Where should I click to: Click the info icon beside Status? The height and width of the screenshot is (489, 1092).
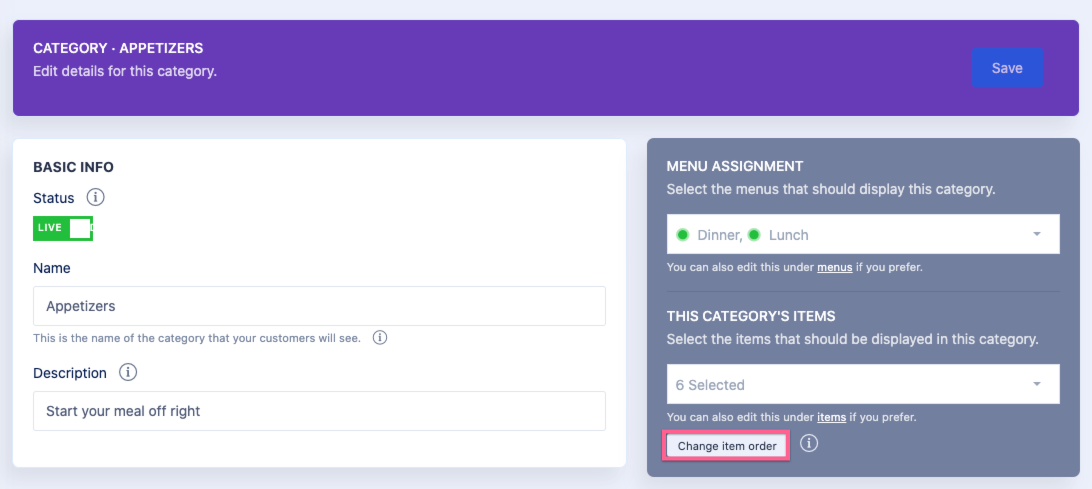click(95, 198)
